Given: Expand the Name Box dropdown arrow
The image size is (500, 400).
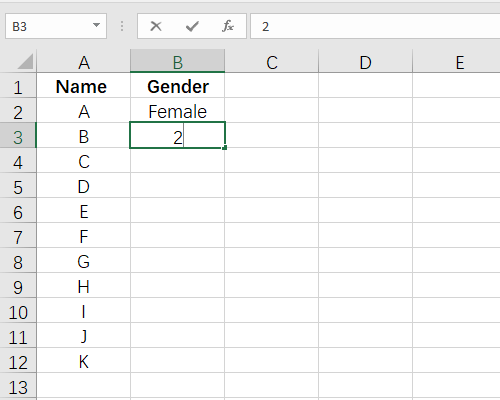Looking at the screenshot, I should [x=96, y=25].
